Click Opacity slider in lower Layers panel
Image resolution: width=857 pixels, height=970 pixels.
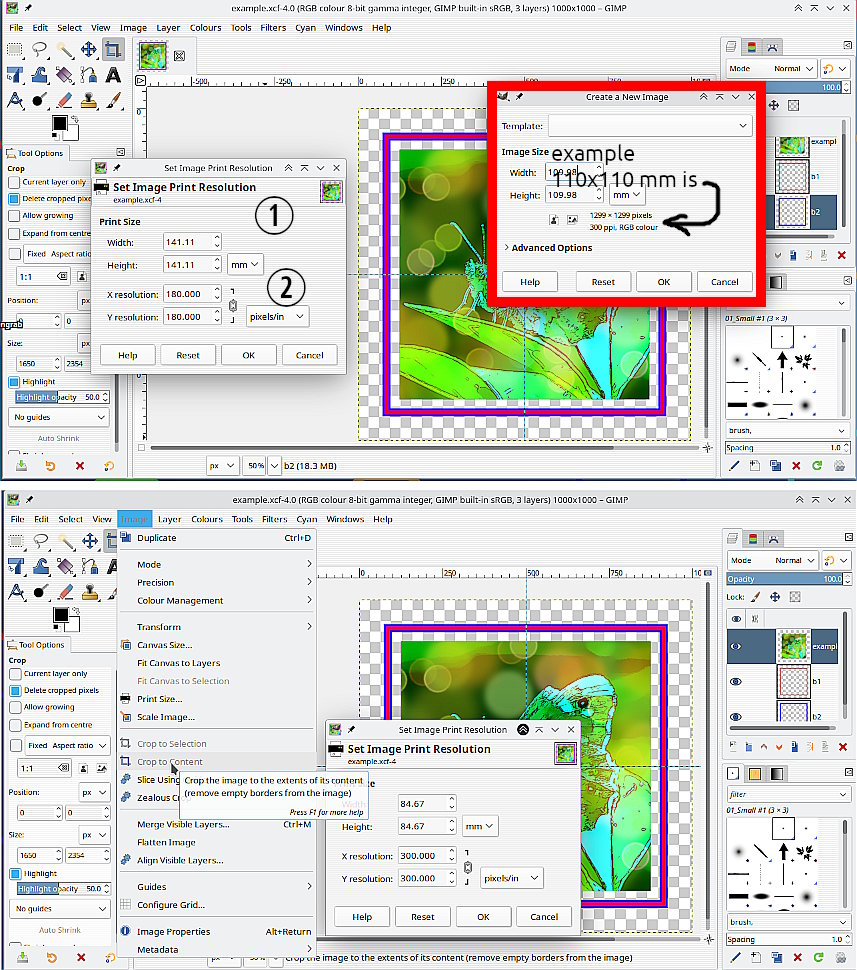[786, 579]
